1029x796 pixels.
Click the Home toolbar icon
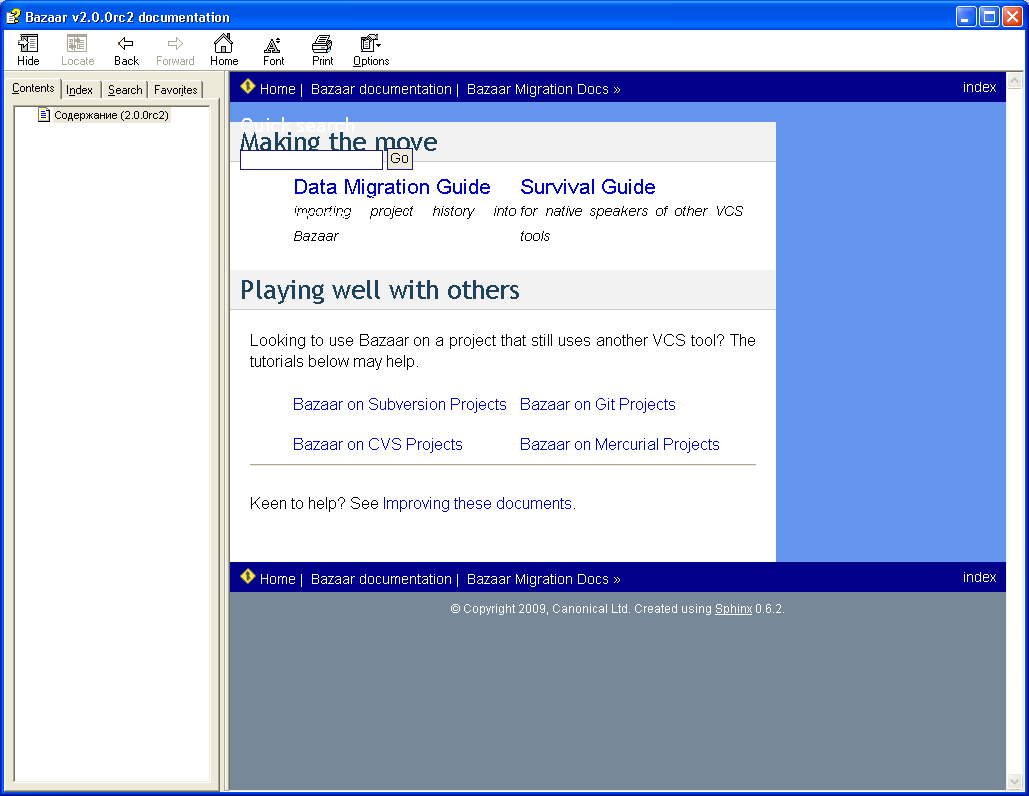(x=224, y=44)
